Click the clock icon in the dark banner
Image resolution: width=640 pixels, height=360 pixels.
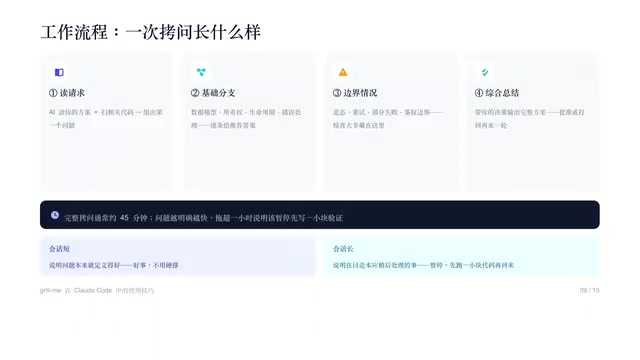point(55,215)
